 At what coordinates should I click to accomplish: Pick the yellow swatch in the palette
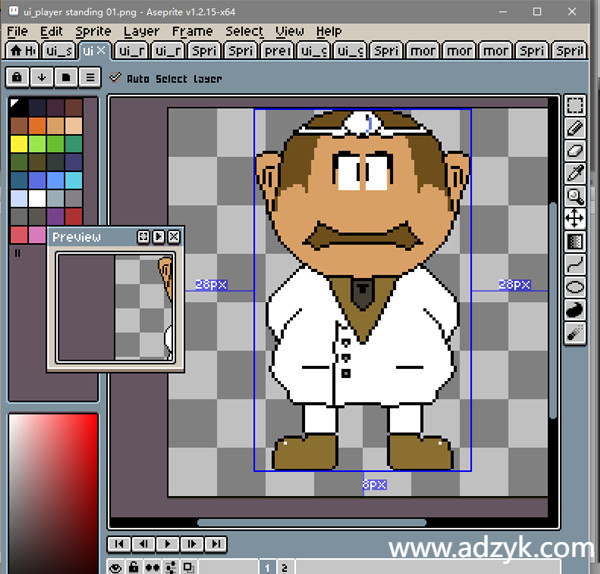coord(19,143)
